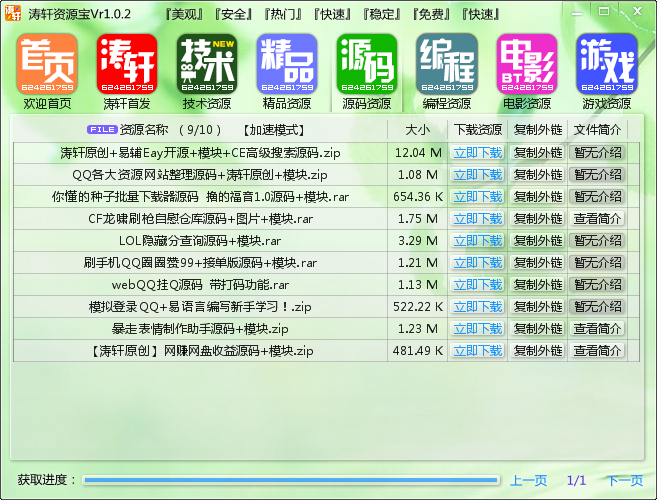
Task: Click 暂无介绍 for webQQ挂Q源码 row
Action: 597,285
